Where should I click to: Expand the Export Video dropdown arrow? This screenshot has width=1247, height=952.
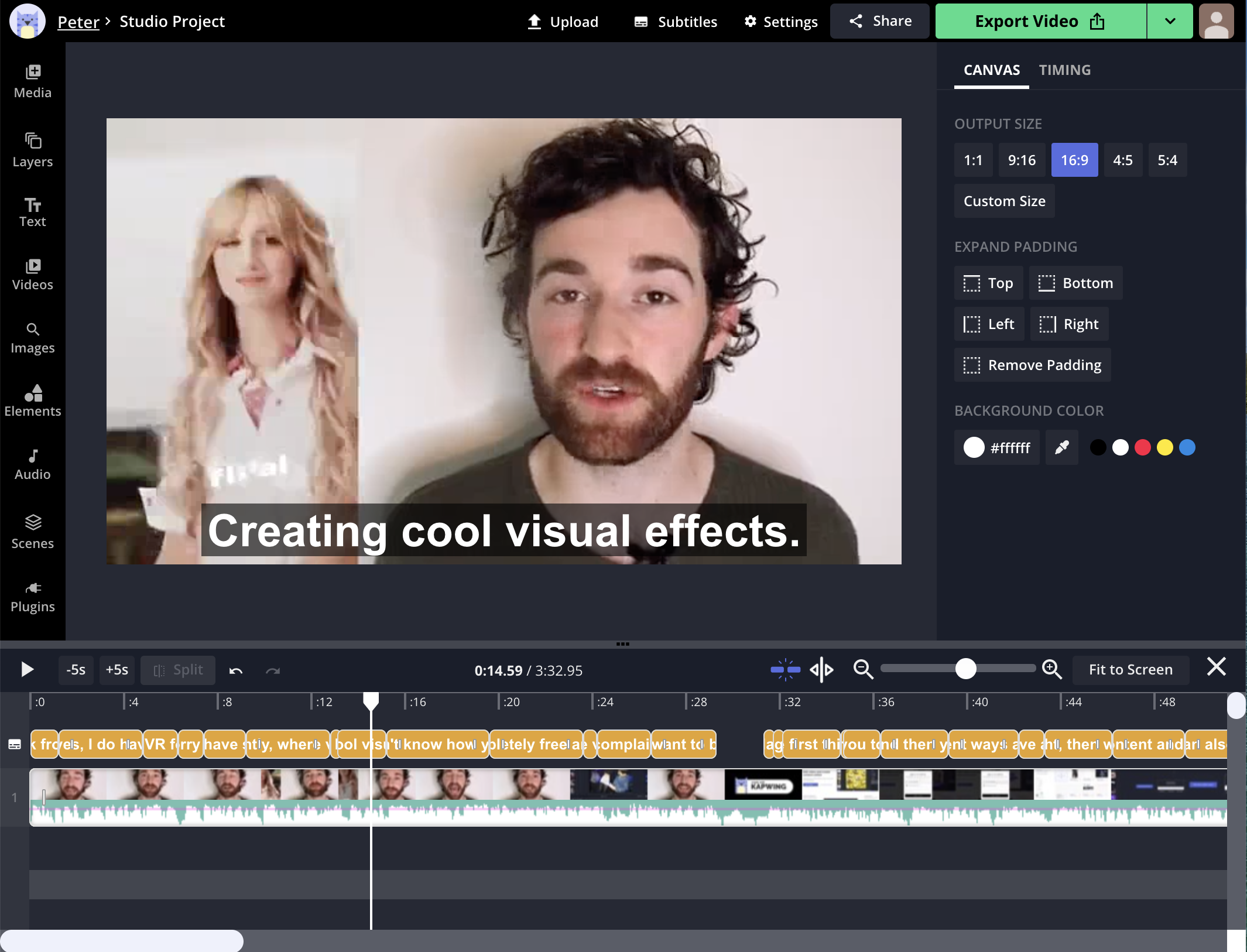coord(1169,22)
